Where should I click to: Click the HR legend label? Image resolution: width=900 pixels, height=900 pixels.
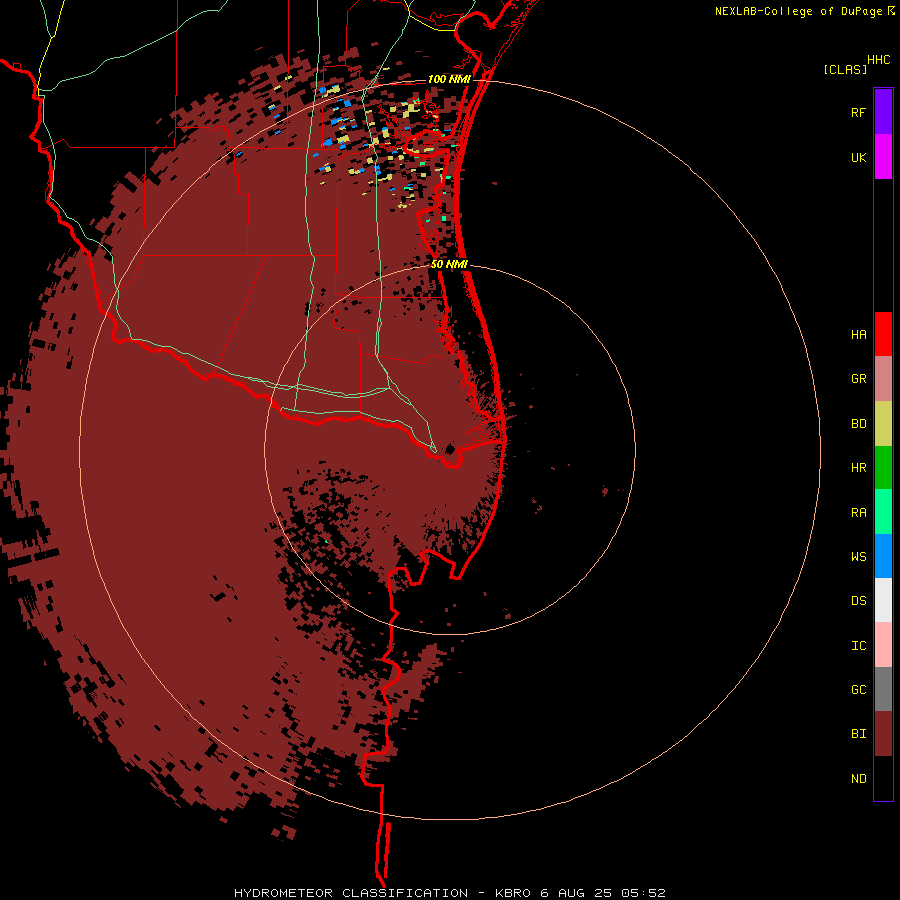[x=858, y=468]
